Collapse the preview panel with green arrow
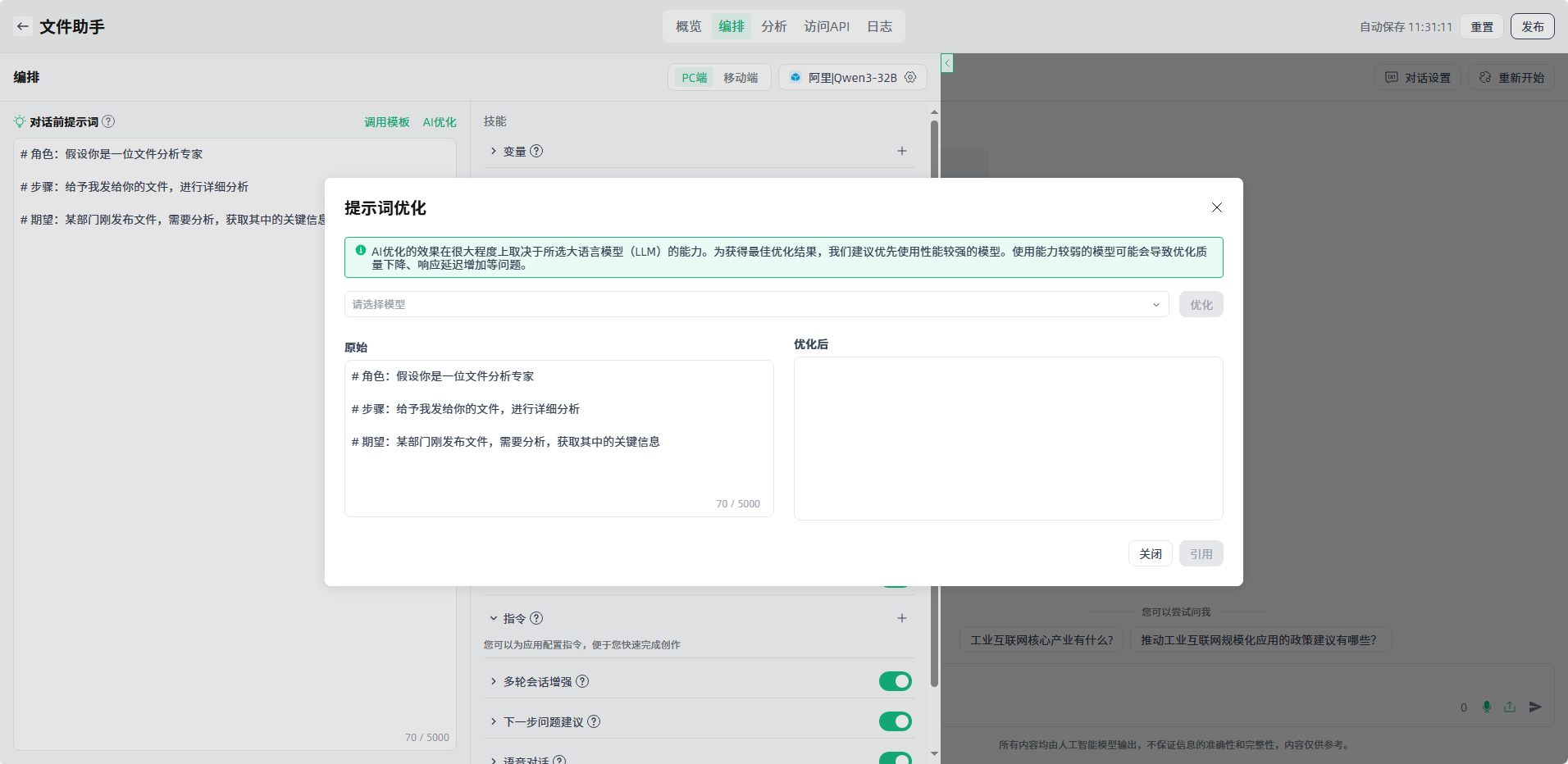Screen dimensions: 1568x764 (947, 63)
